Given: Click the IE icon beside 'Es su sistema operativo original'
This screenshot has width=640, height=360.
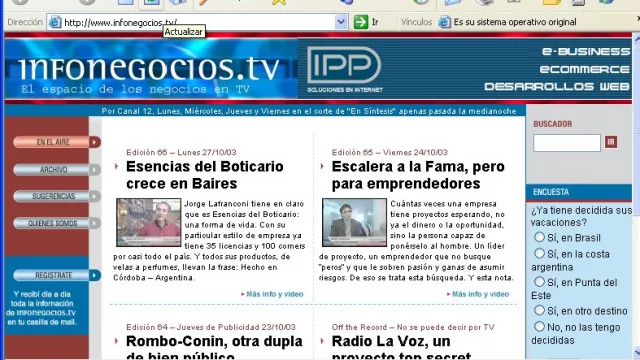Looking at the screenshot, I should [x=444, y=22].
